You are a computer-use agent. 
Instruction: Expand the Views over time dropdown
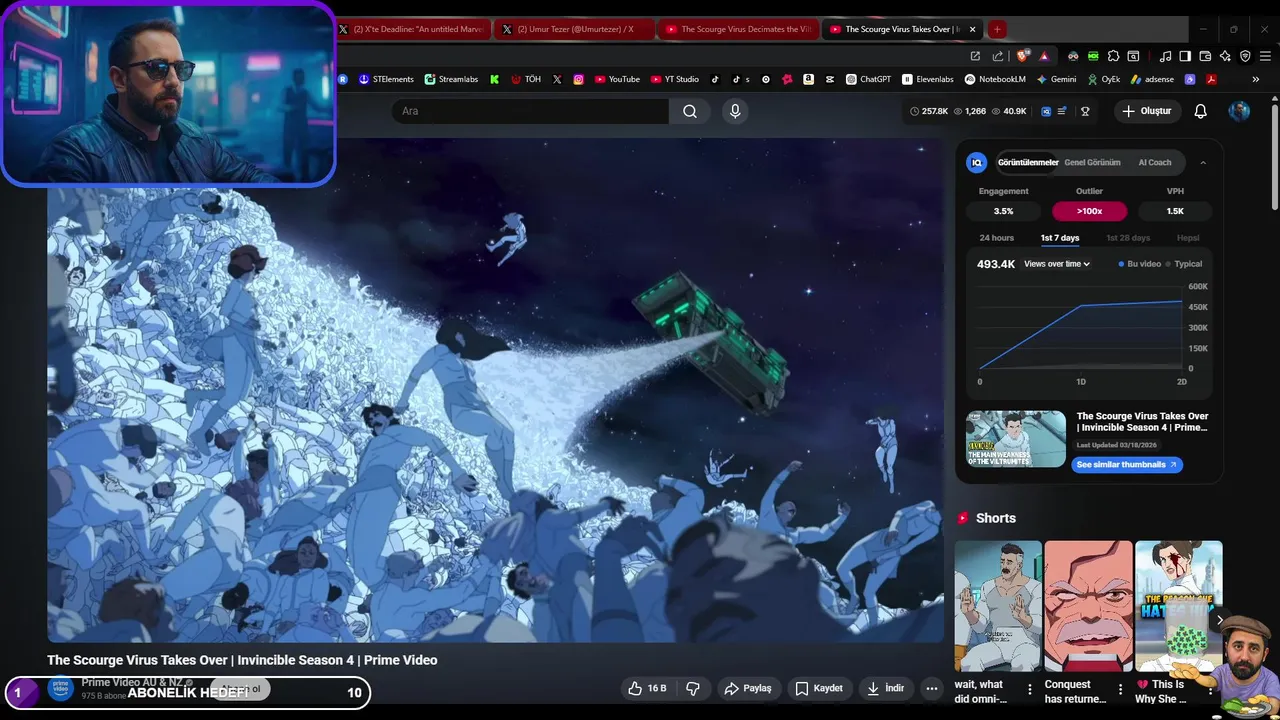coord(1057,264)
